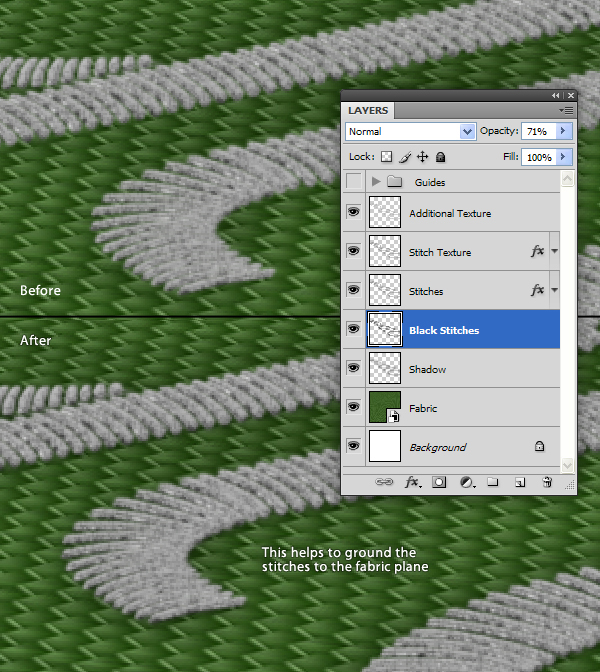
Task: Create a new group folder icon
Action: tap(493, 482)
